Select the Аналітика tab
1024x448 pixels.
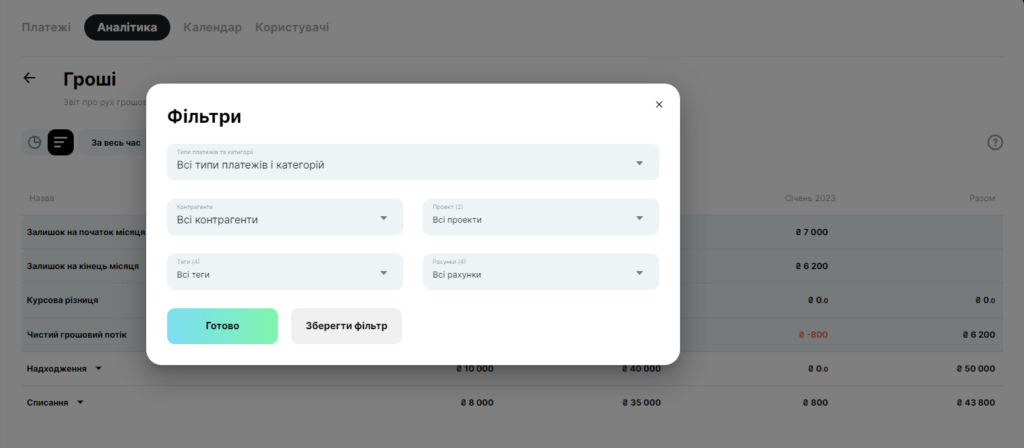coord(127,27)
